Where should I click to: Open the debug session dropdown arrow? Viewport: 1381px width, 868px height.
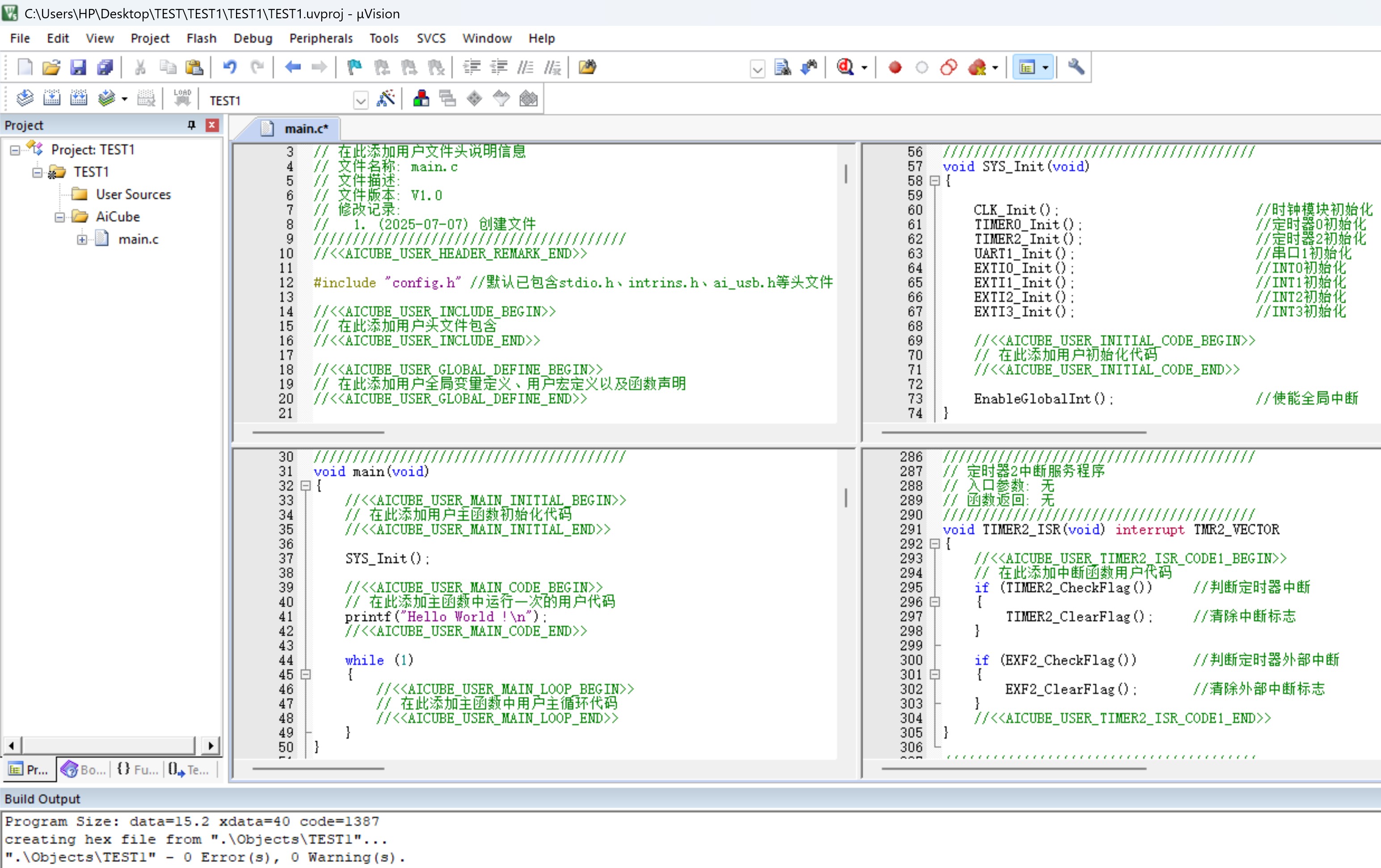coord(864,67)
